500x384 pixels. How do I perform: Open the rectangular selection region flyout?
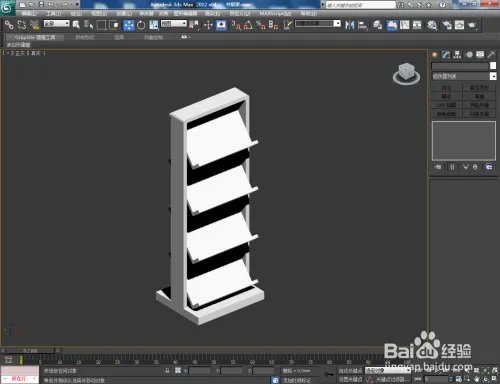101,25
